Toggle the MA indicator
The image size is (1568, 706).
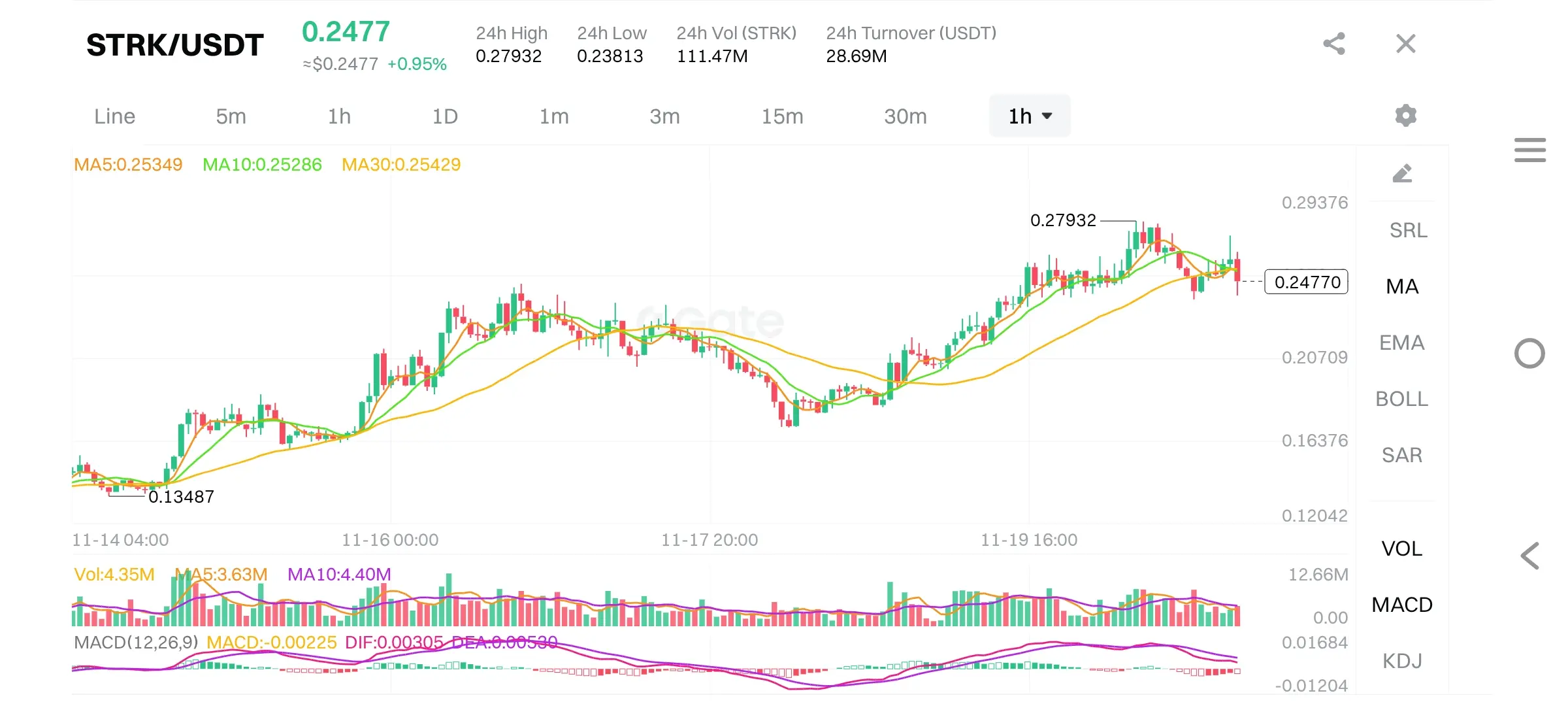point(1402,286)
